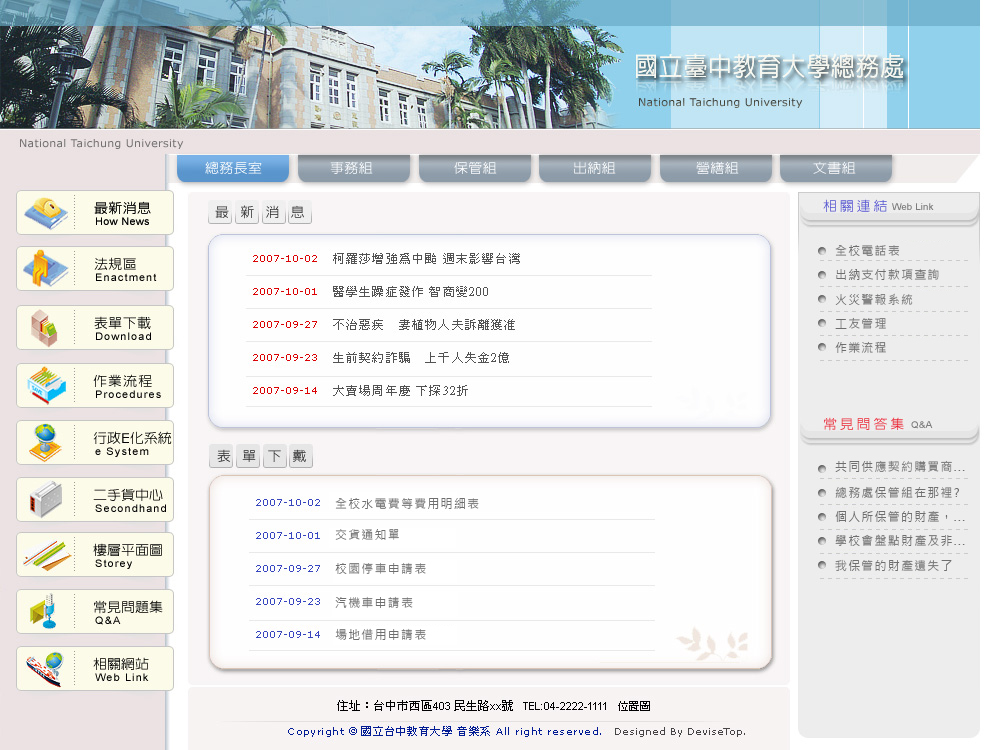The image size is (1000, 750).
Task: Click the 法規區 Enactment figure icon
Action: (x=45, y=268)
